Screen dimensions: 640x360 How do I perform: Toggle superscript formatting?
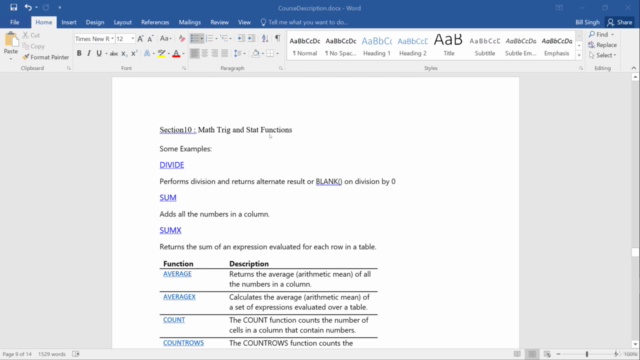click(x=134, y=53)
